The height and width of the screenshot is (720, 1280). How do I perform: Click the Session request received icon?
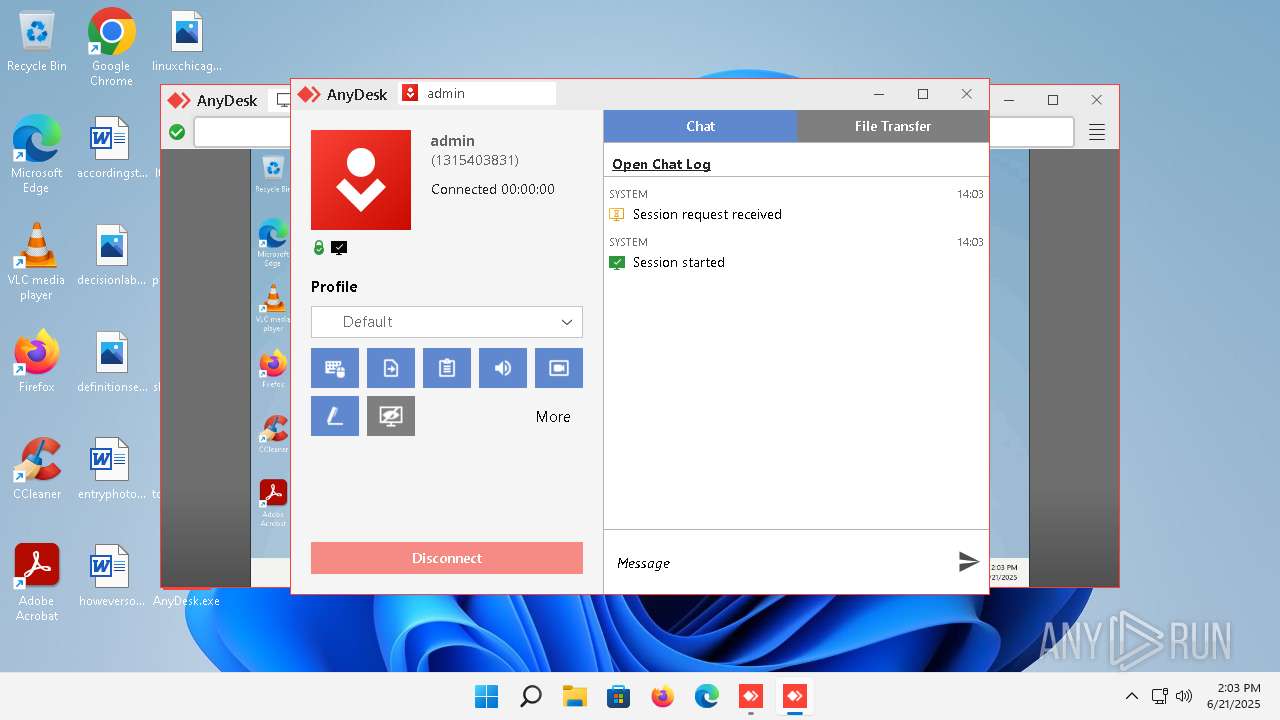click(x=617, y=214)
